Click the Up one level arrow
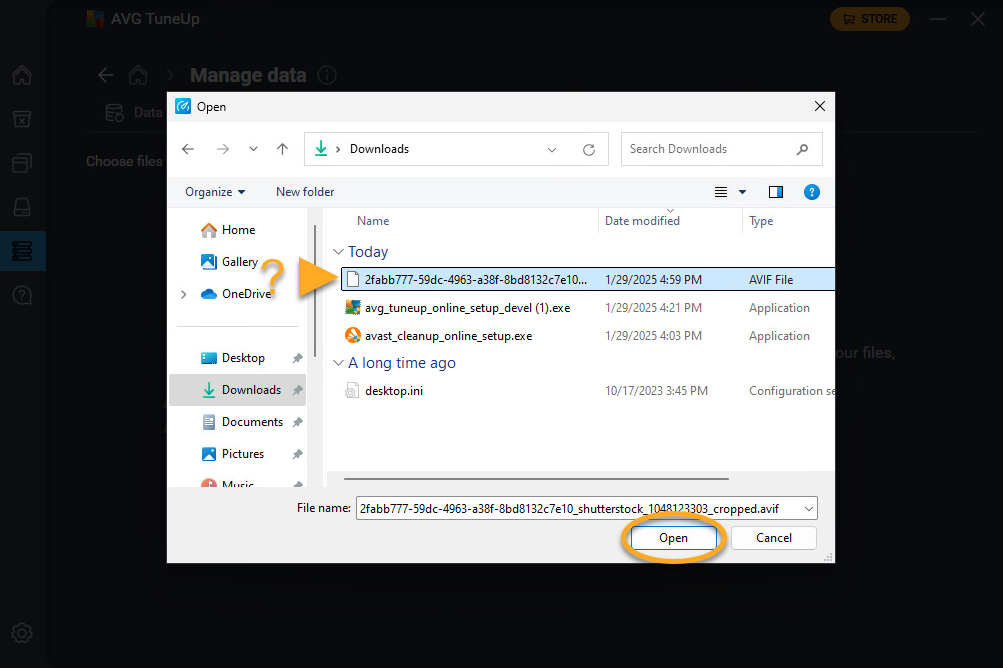 click(x=283, y=149)
